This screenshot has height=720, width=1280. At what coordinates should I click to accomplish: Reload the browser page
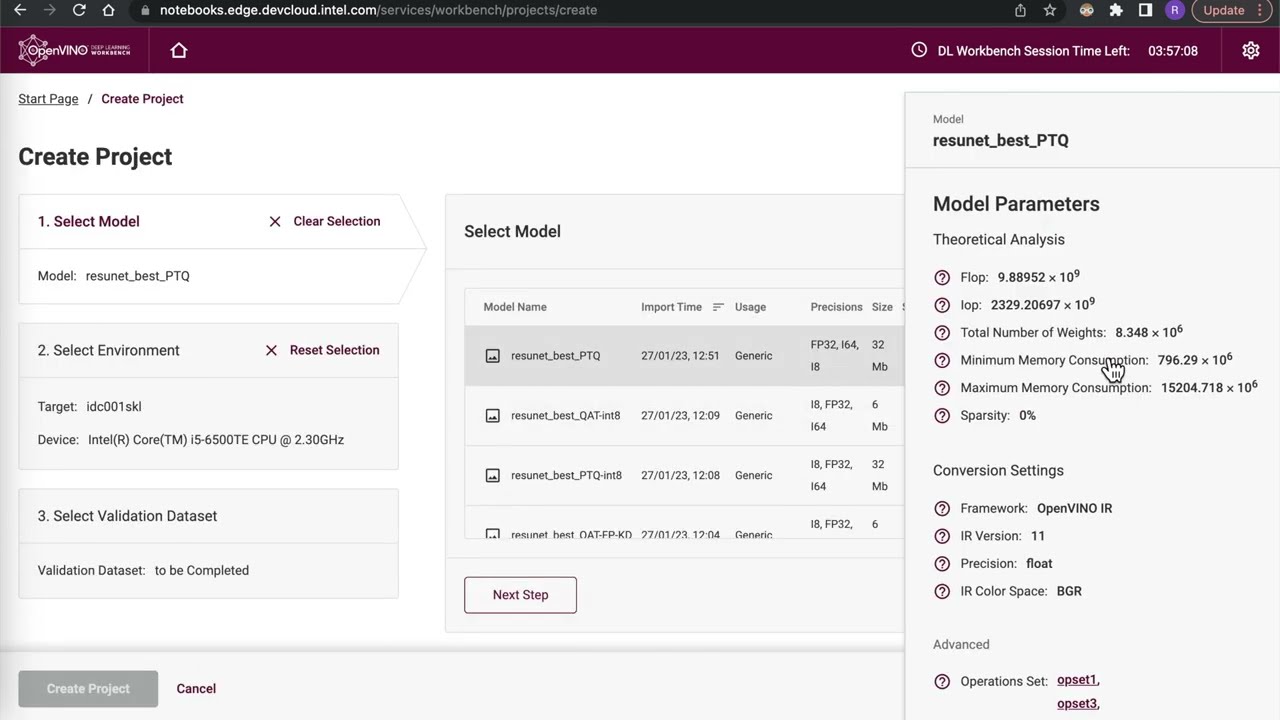(79, 10)
